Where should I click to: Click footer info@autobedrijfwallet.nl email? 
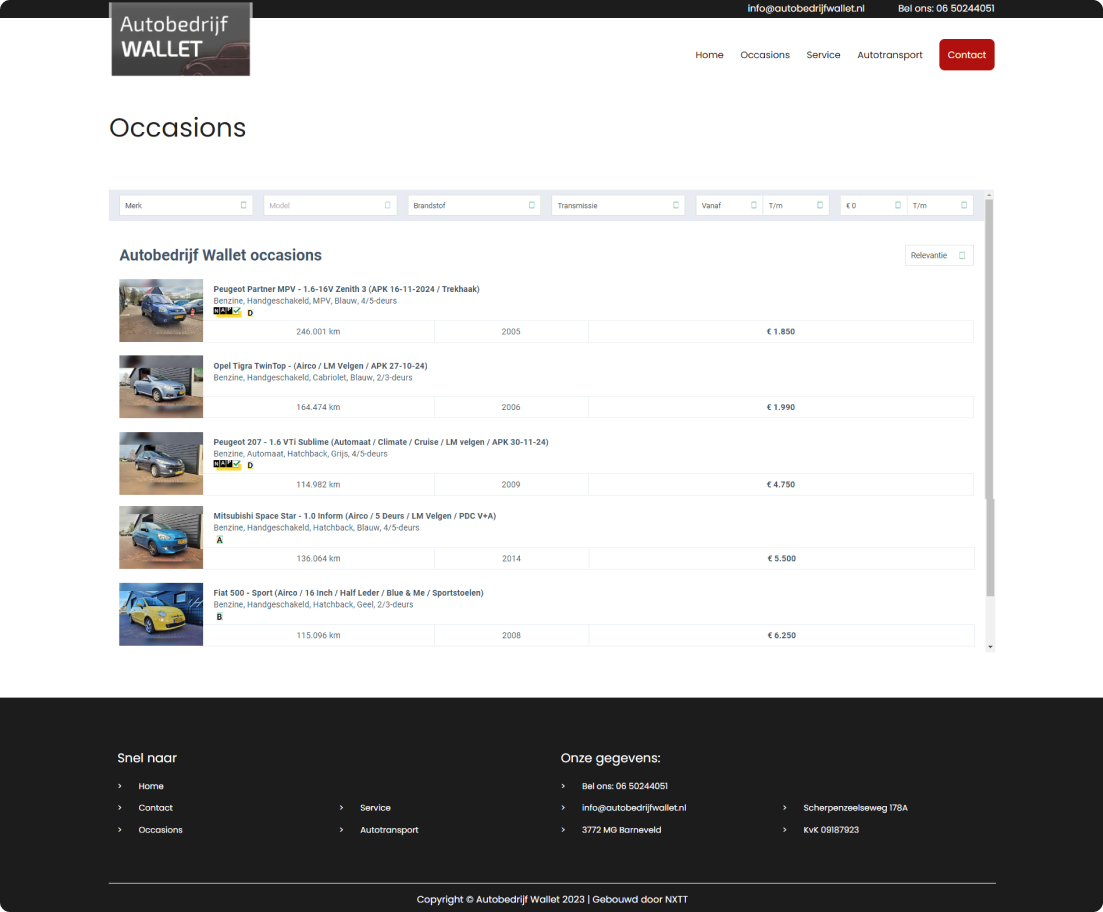[634, 808]
